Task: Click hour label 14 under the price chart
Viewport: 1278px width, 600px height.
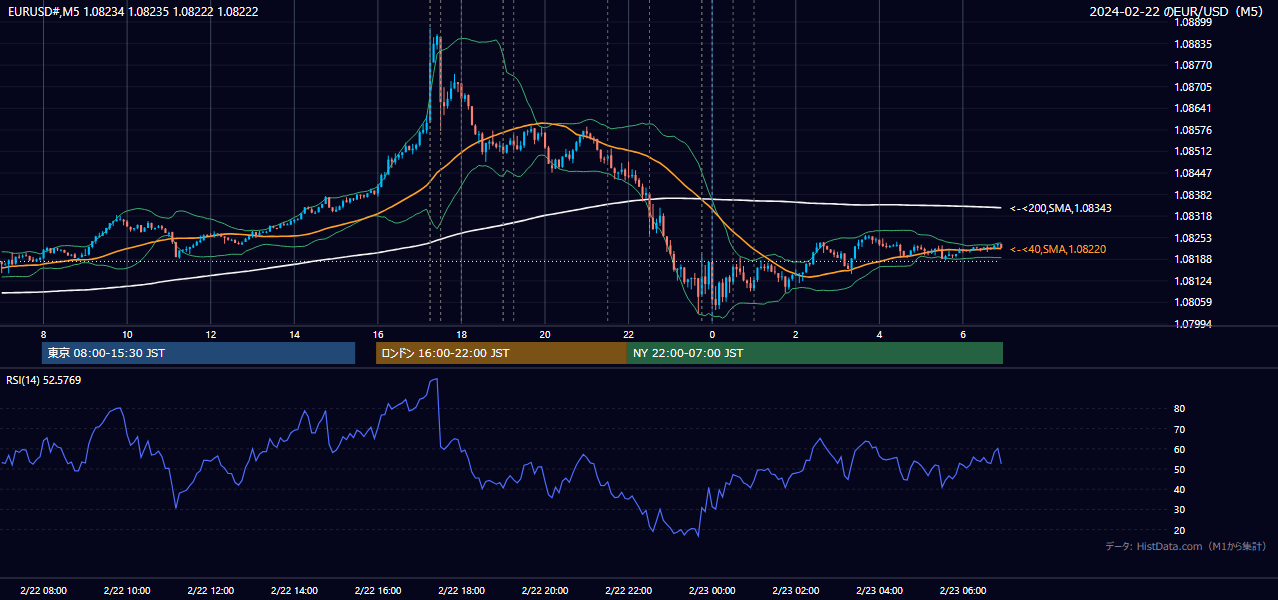Action: (294, 334)
